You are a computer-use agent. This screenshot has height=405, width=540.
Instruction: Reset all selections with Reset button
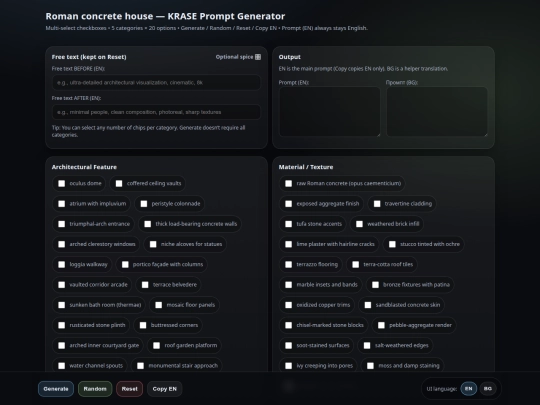(129, 389)
